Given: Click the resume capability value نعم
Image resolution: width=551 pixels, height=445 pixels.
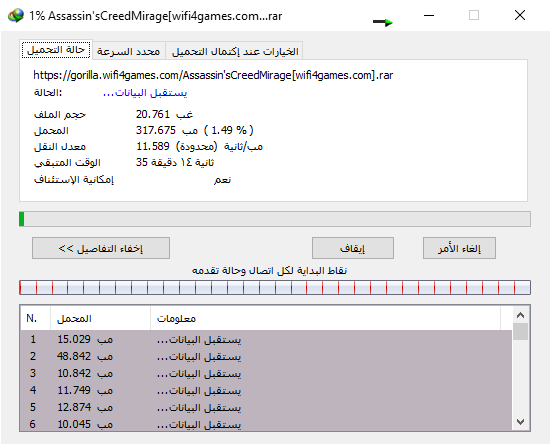Looking at the screenshot, I should tap(222, 180).
